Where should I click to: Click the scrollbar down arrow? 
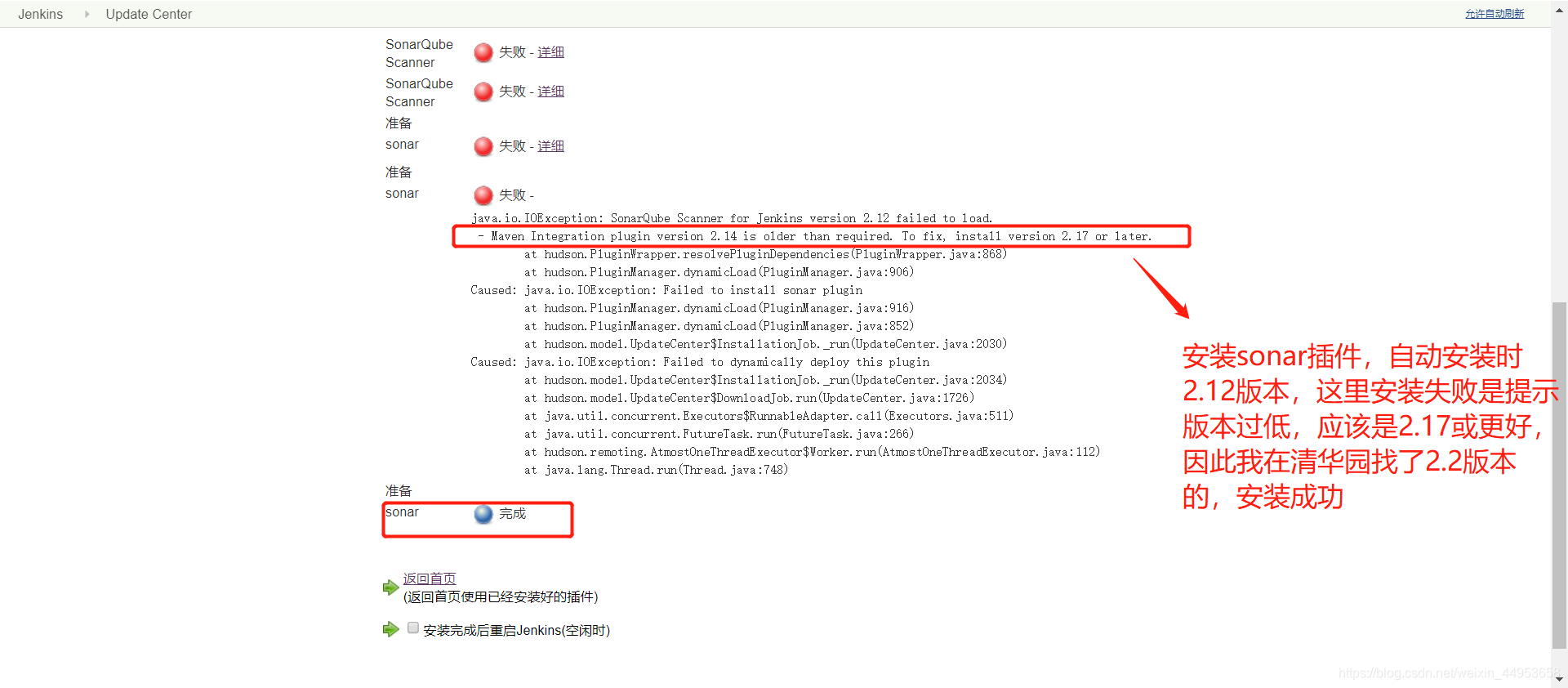(1559, 680)
